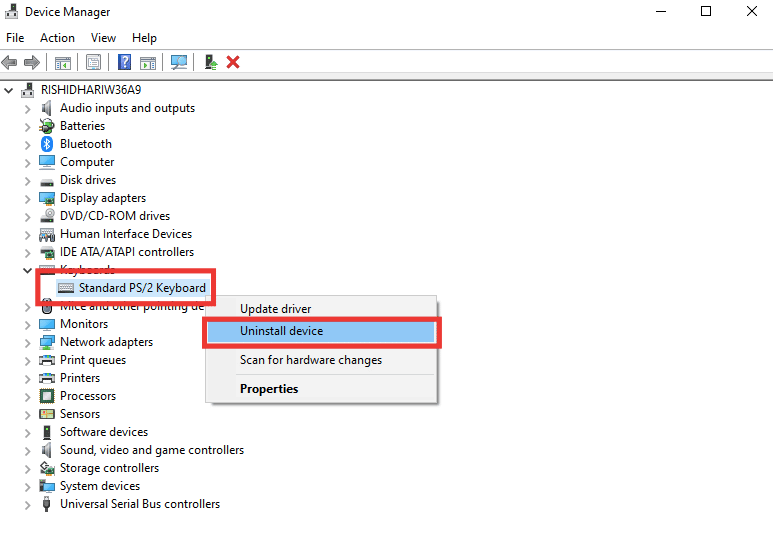Choose Update driver from context menu
The height and width of the screenshot is (537, 773).
[x=321, y=309]
